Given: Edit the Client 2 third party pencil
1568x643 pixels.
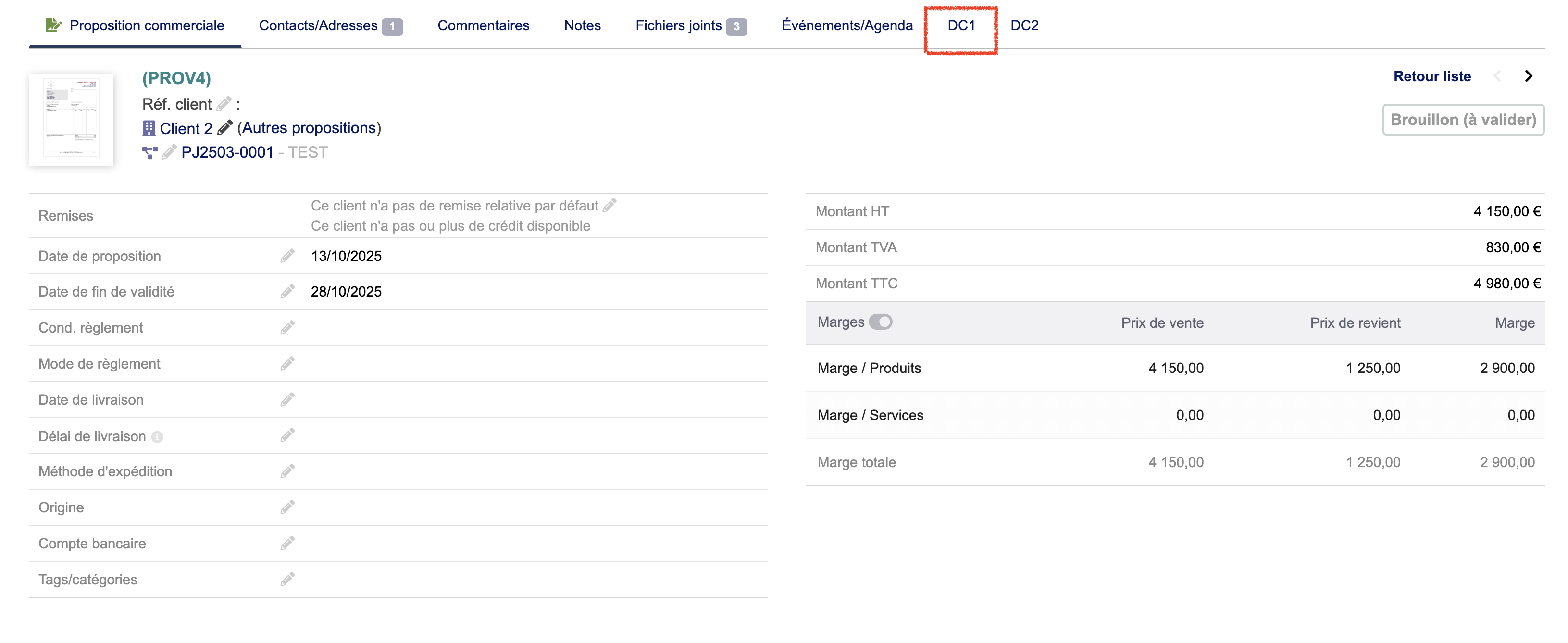Looking at the screenshot, I should pos(225,128).
